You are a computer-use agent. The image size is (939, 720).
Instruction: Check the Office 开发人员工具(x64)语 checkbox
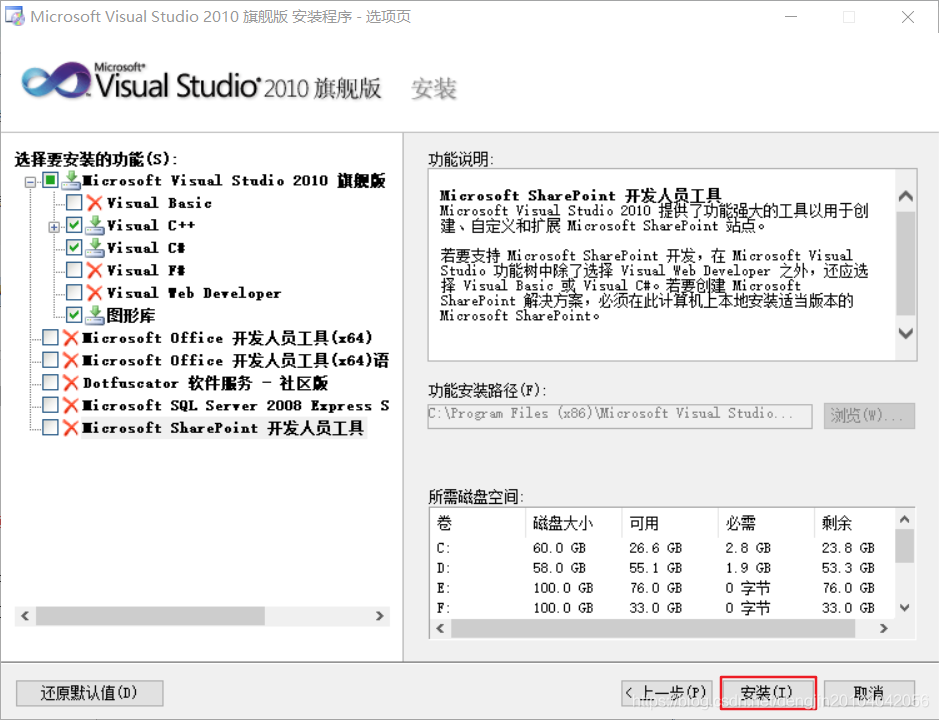pos(50,360)
